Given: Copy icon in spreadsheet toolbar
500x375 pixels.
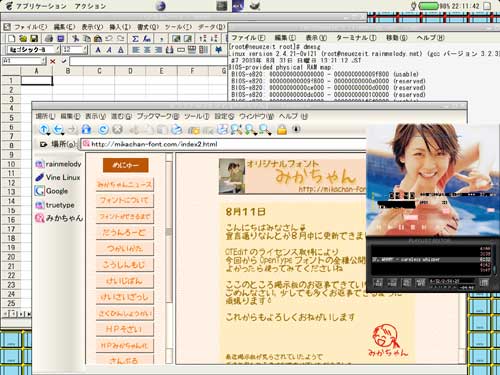Looking at the screenshot, I should (x=87, y=39).
